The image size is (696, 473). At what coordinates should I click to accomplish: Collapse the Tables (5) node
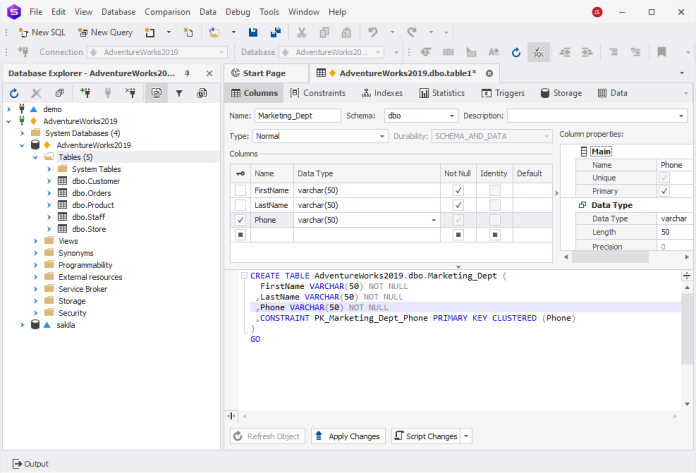[37, 157]
